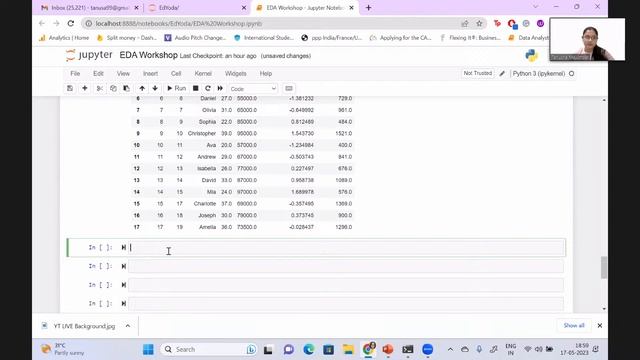Click the Python 3 (ipykernel) kernel label

[x=539, y=73]
